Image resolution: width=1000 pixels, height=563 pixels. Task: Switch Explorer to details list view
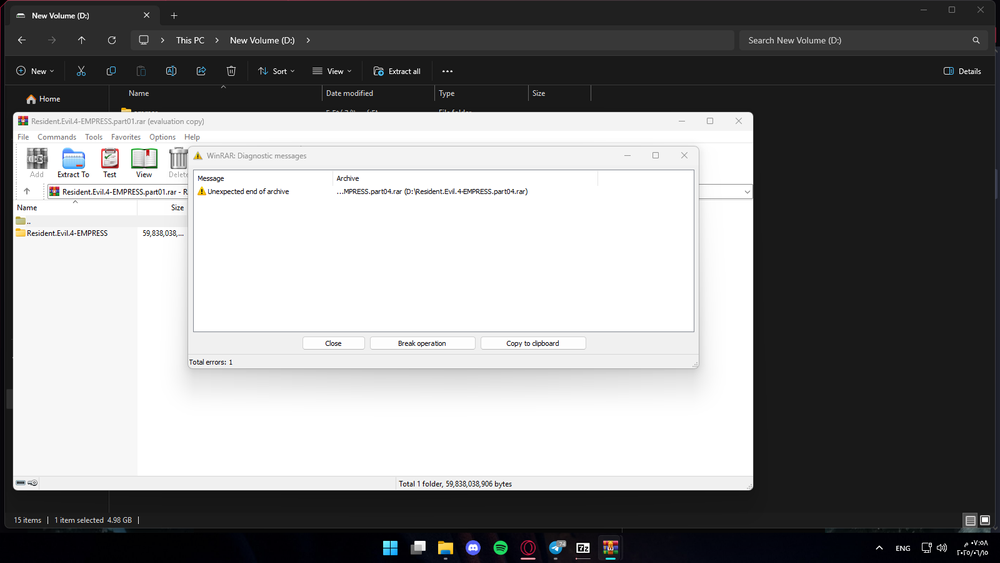click(970, 520)
